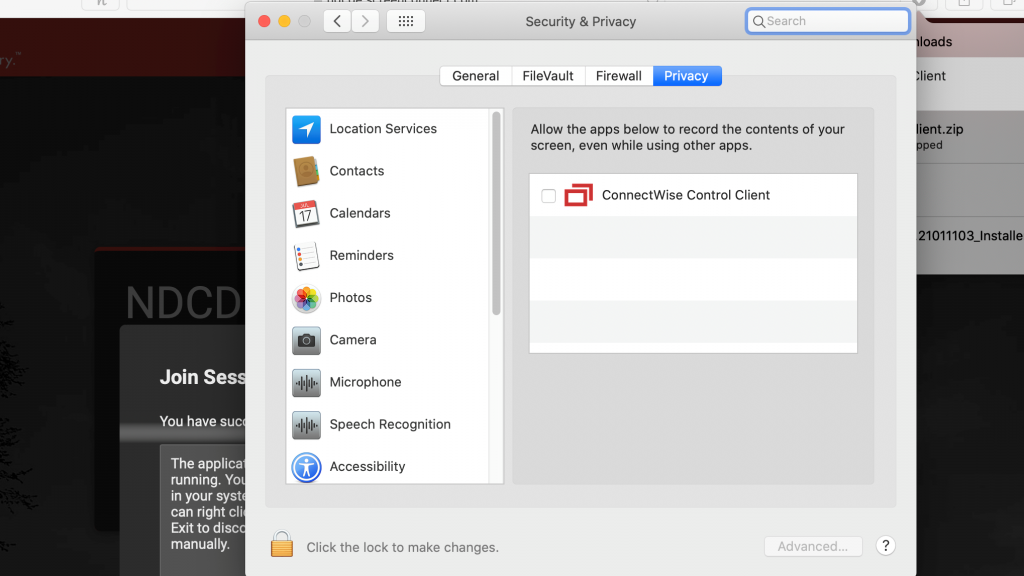This screenshot has height=576, width=1024.
Task: Open Accessibility privacy category
Action: click(367, 466)
